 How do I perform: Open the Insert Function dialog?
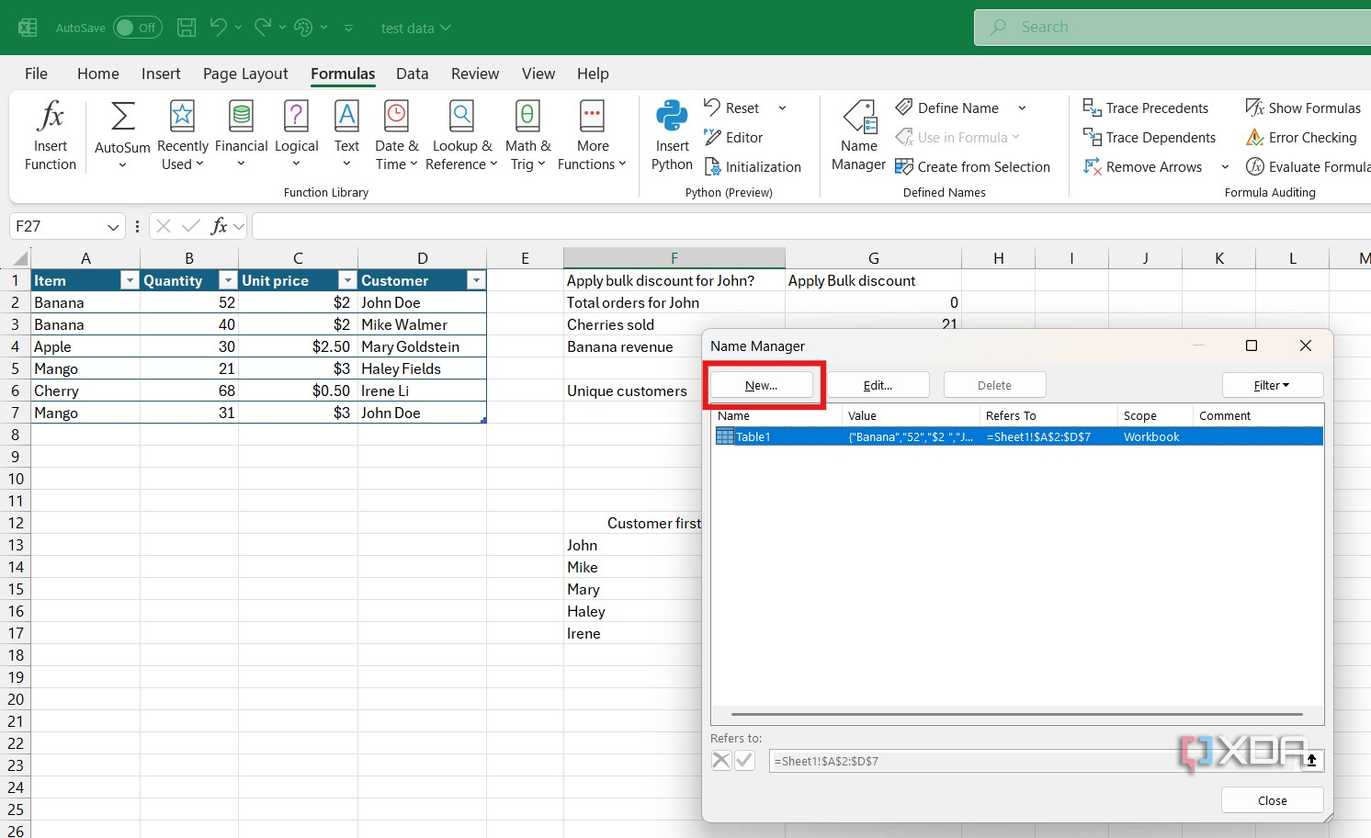tap(50, 136)
